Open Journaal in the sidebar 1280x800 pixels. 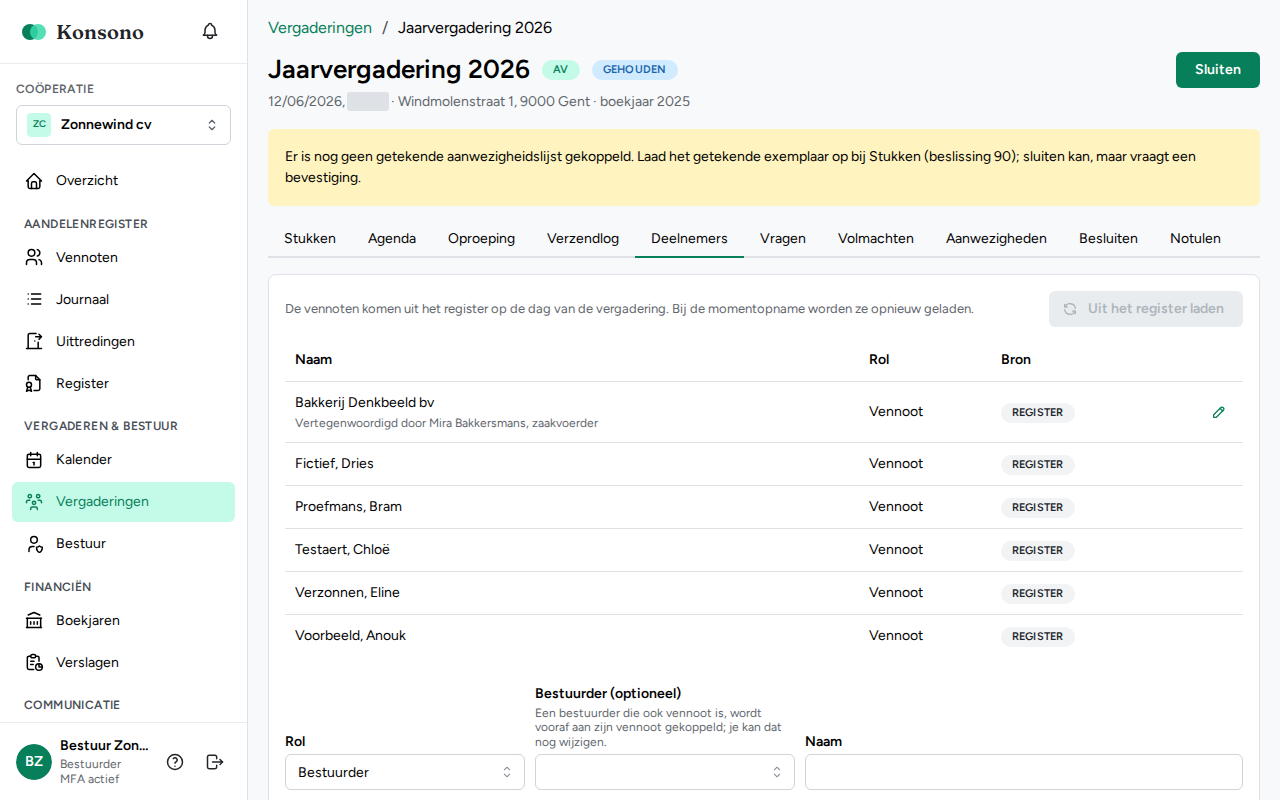[x=123, y=300]
